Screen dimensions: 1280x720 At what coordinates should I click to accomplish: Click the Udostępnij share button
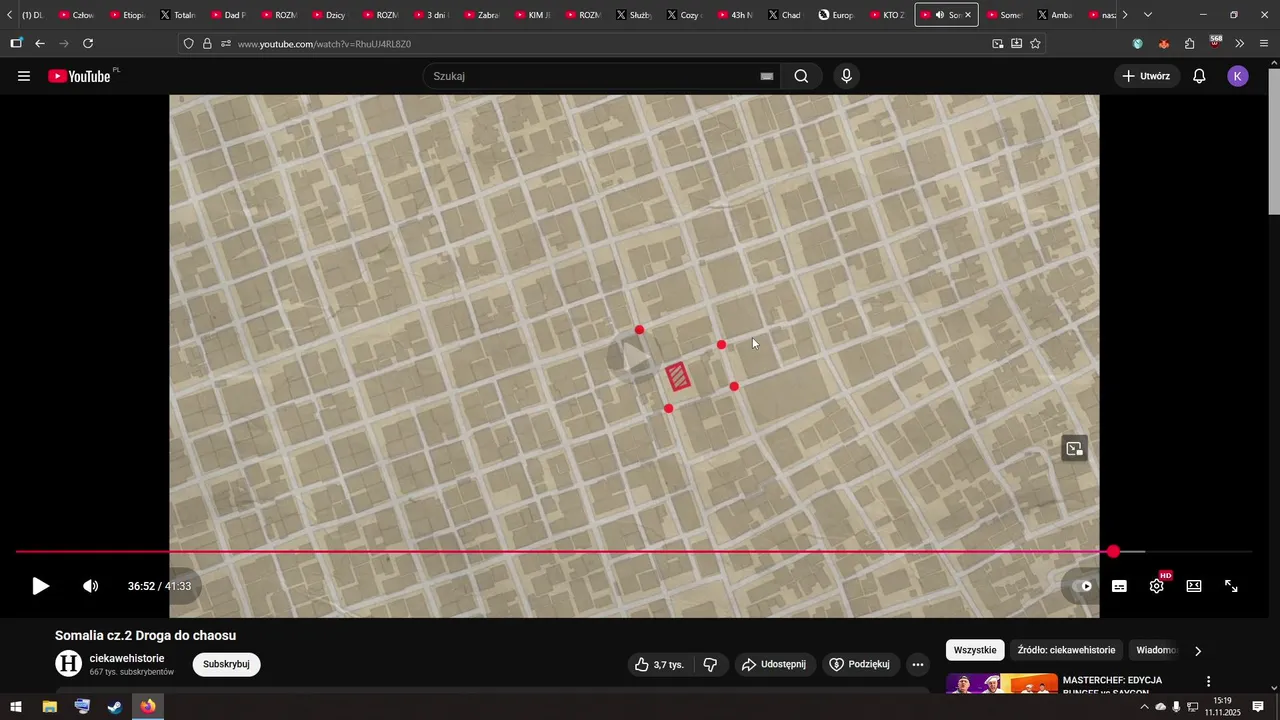pos(774,664)
